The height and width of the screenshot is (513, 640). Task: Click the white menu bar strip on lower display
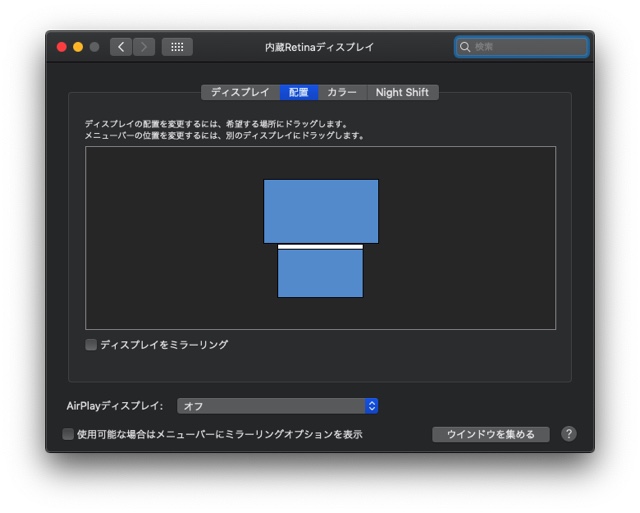tap(320, 247)
